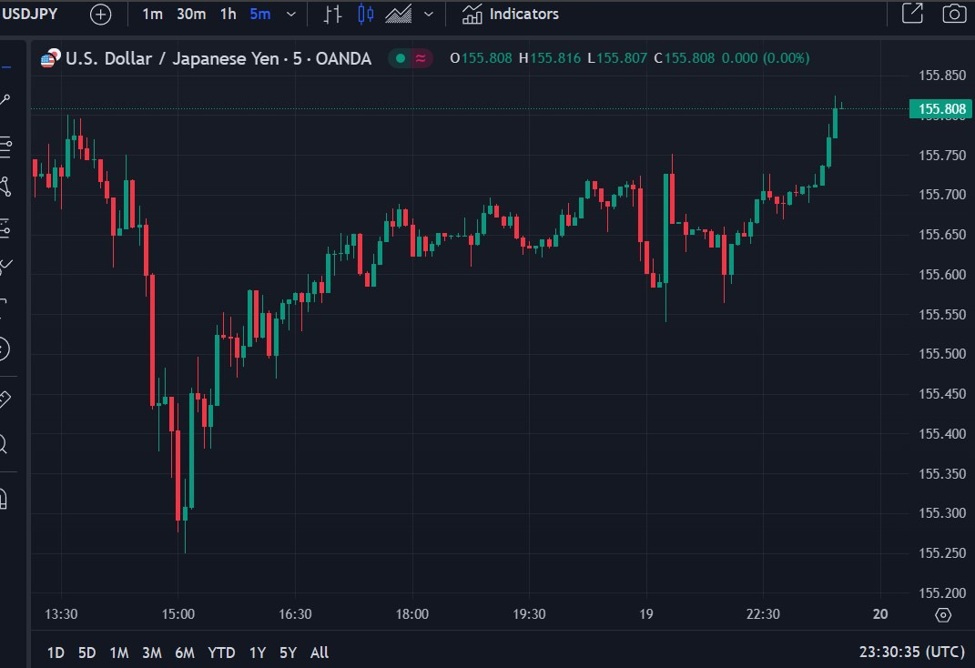Switch to the 30m timeframe

pyautogui.click(x=191, y=14)
